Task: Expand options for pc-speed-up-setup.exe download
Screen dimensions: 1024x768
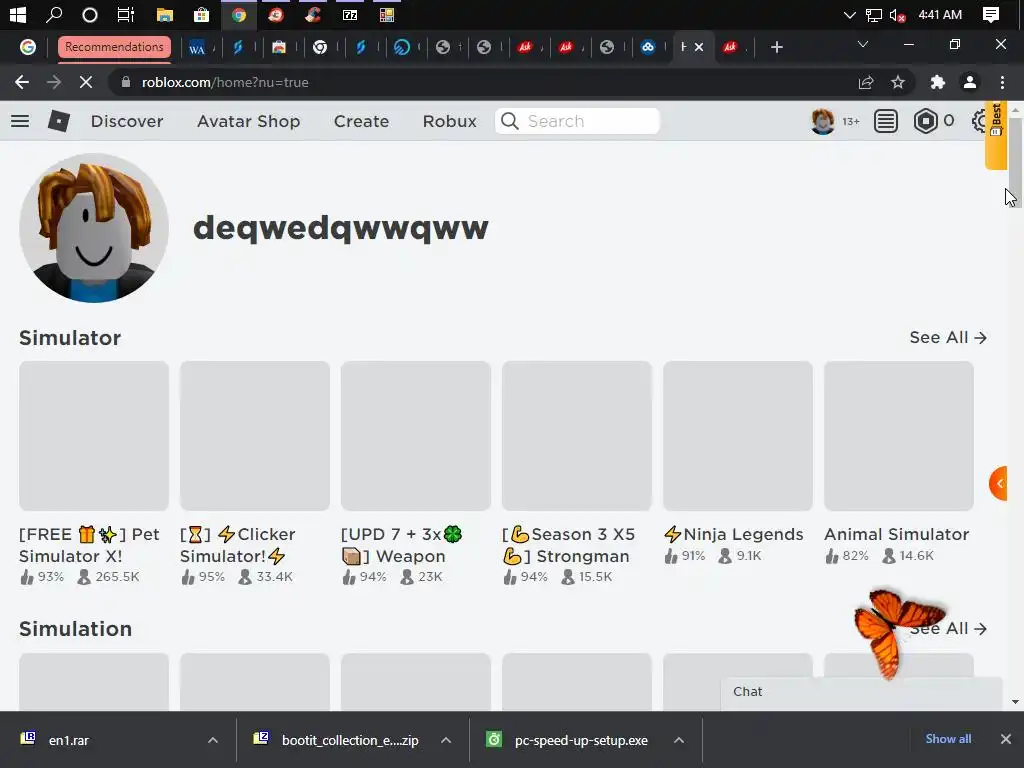Action: 679,740
